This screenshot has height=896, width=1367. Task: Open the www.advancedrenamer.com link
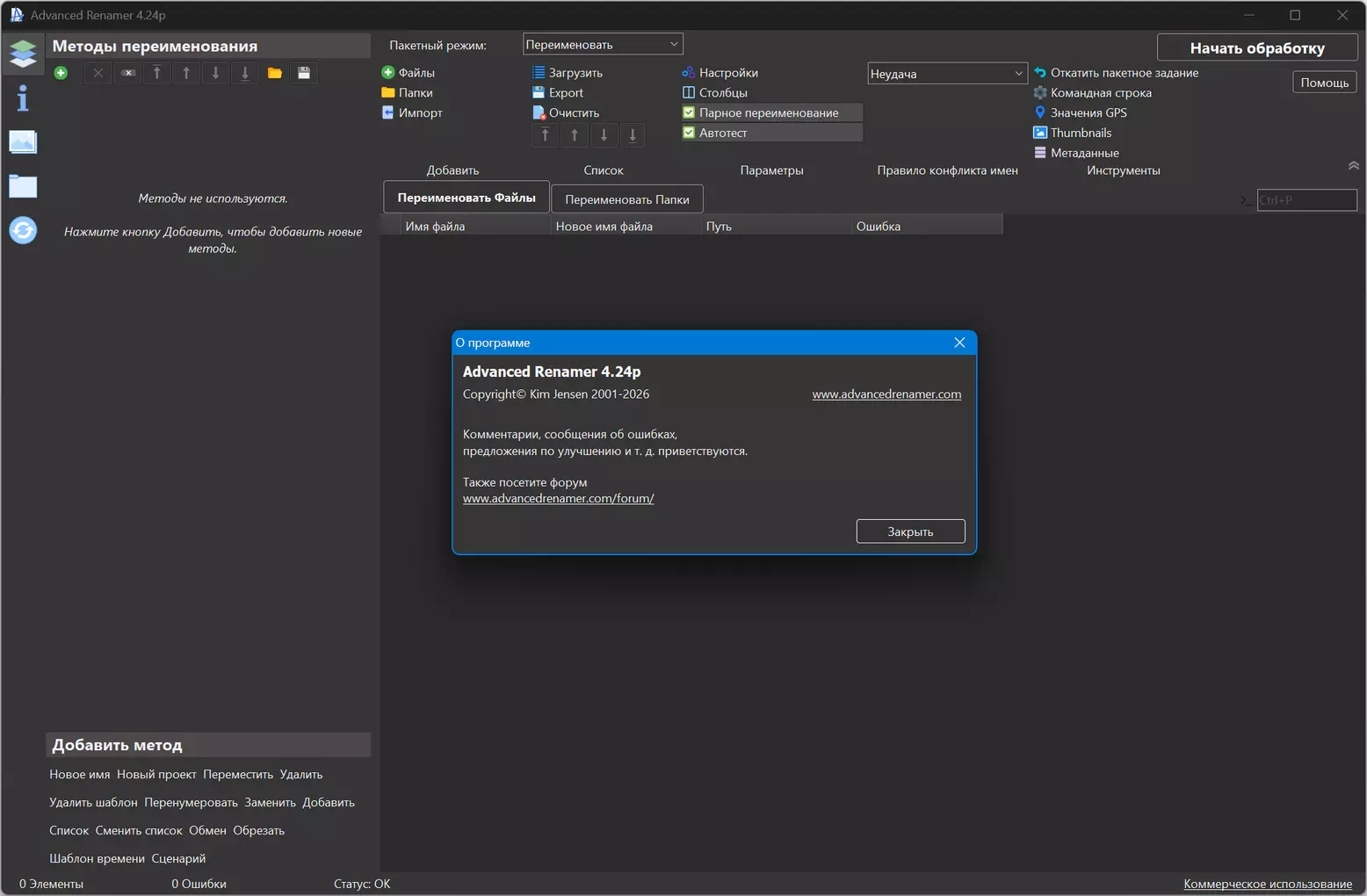click(886, 394)
